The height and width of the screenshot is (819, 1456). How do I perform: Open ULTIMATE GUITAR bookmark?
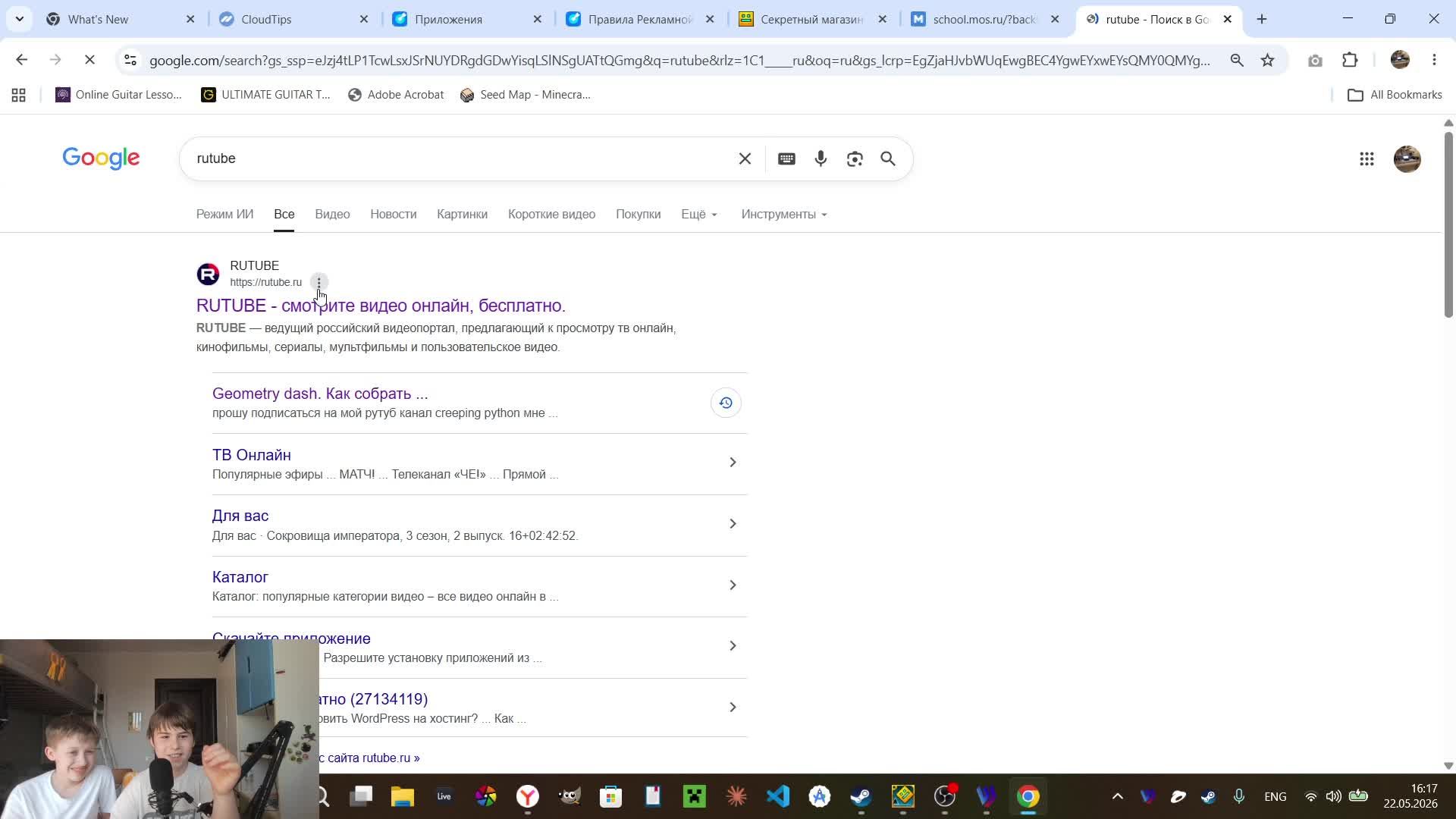pyautogui.click(x=265, y=95)
